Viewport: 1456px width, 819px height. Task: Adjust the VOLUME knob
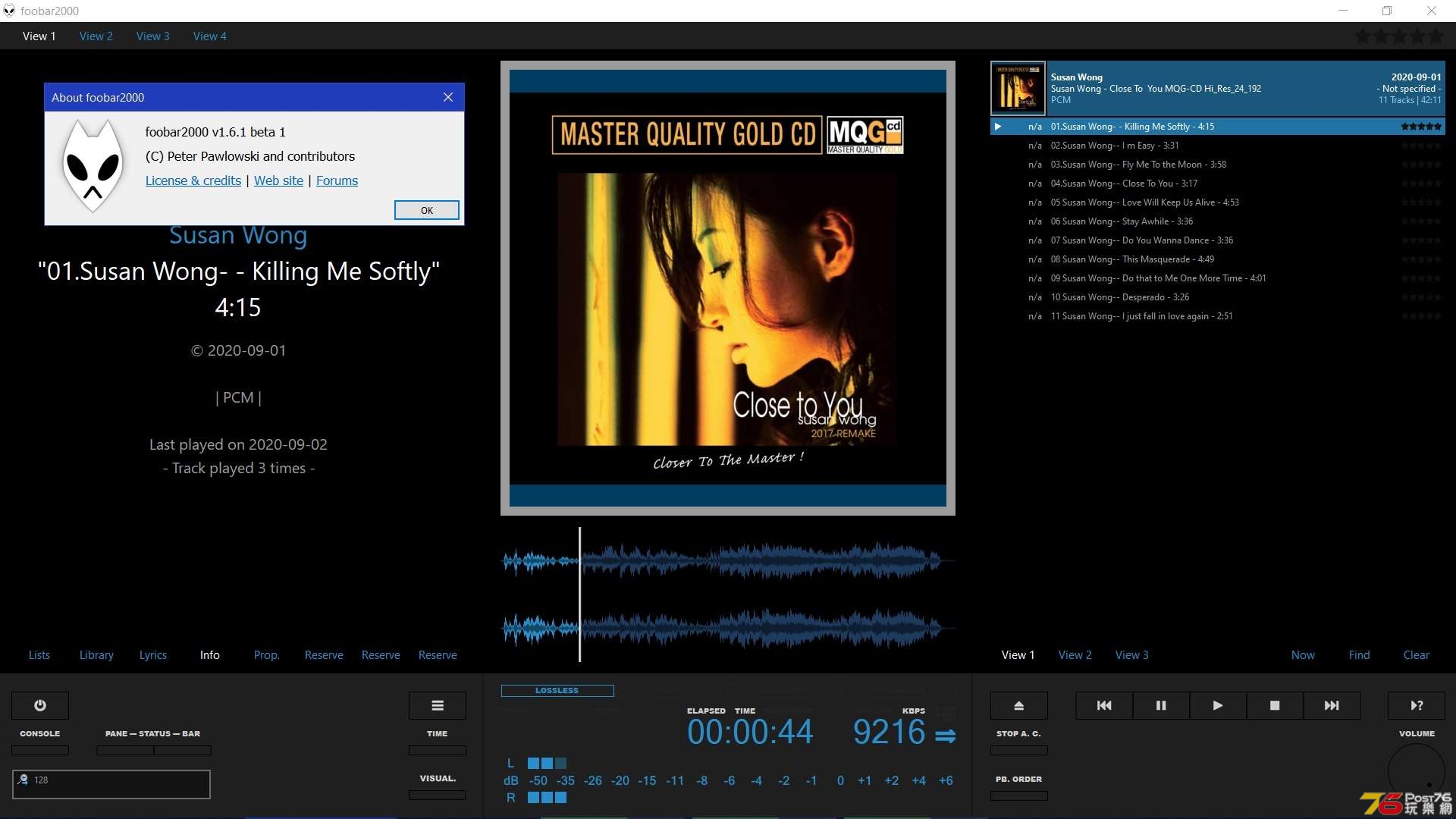[1417, 772]
